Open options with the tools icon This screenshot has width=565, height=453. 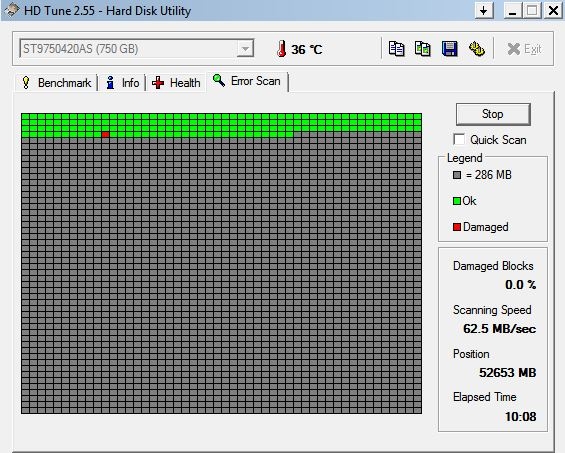(x=476, y=49)
